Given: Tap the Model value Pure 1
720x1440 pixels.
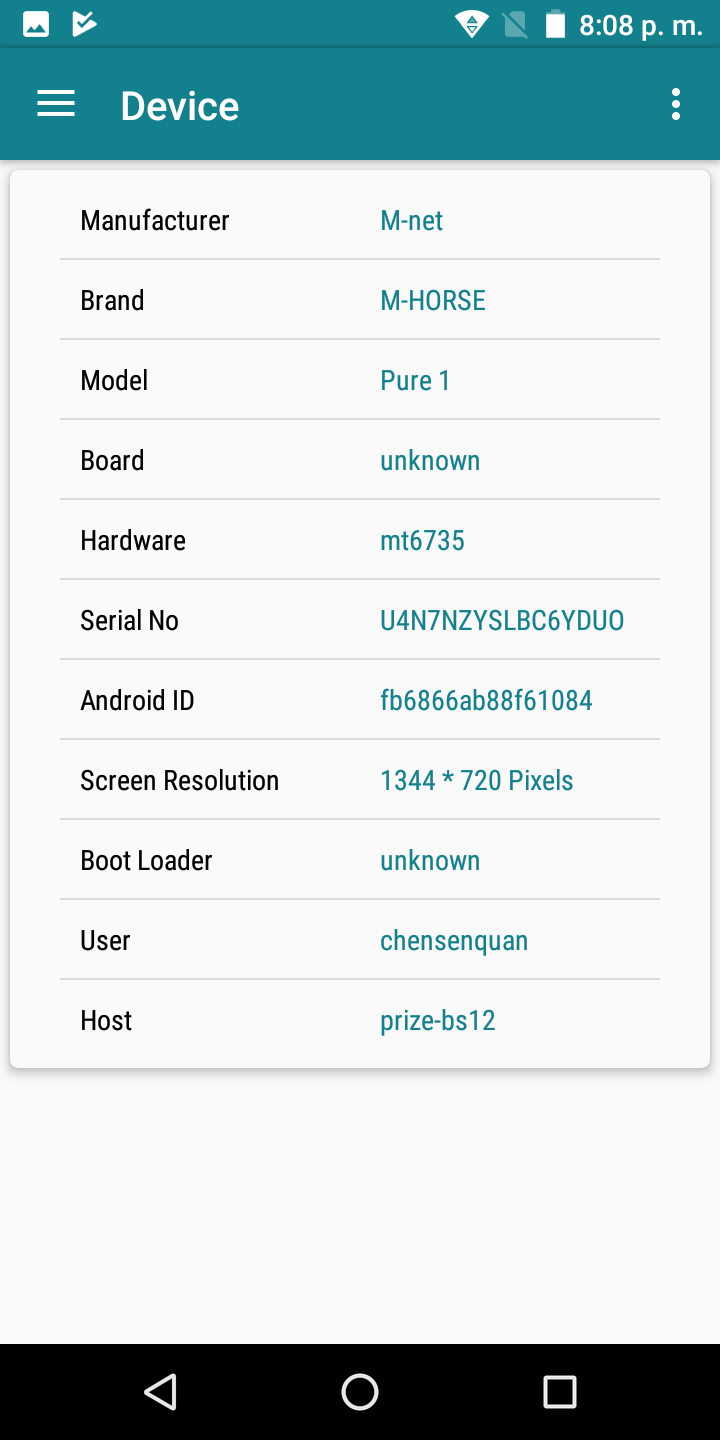Looking at the screenshot, I should pos(415,380).
